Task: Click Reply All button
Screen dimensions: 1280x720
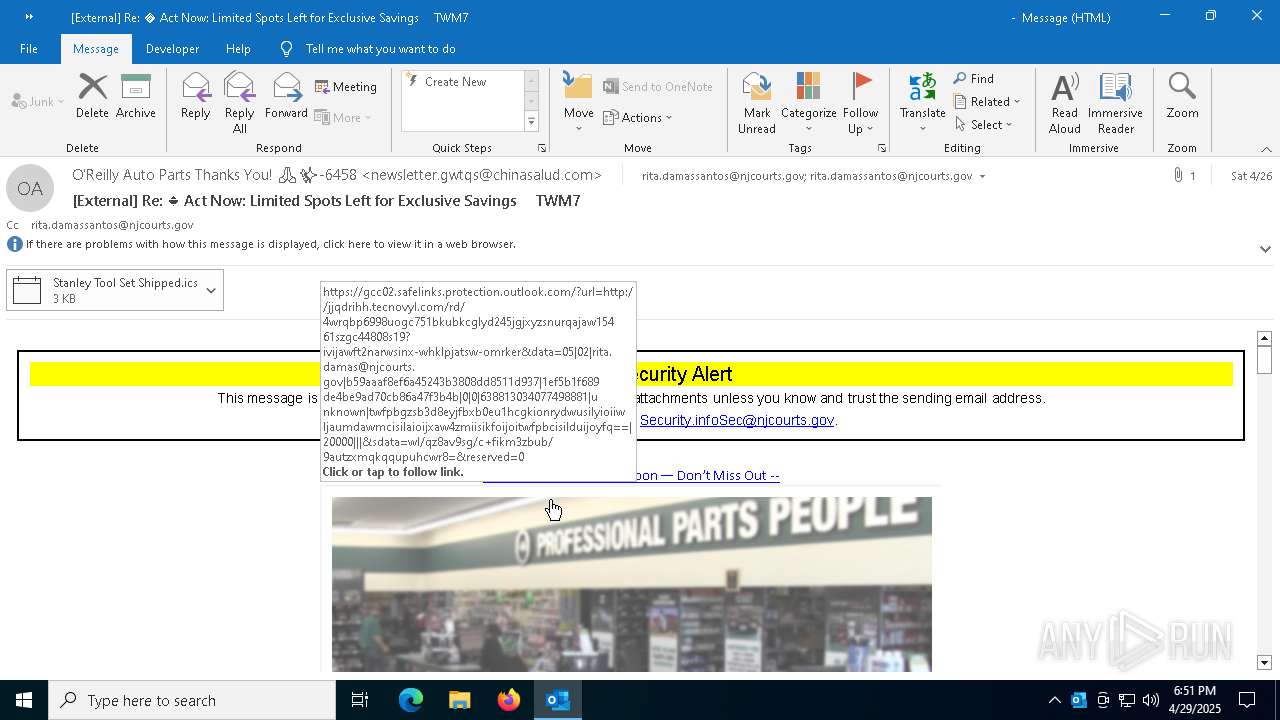Action: [x=239, y=102]
